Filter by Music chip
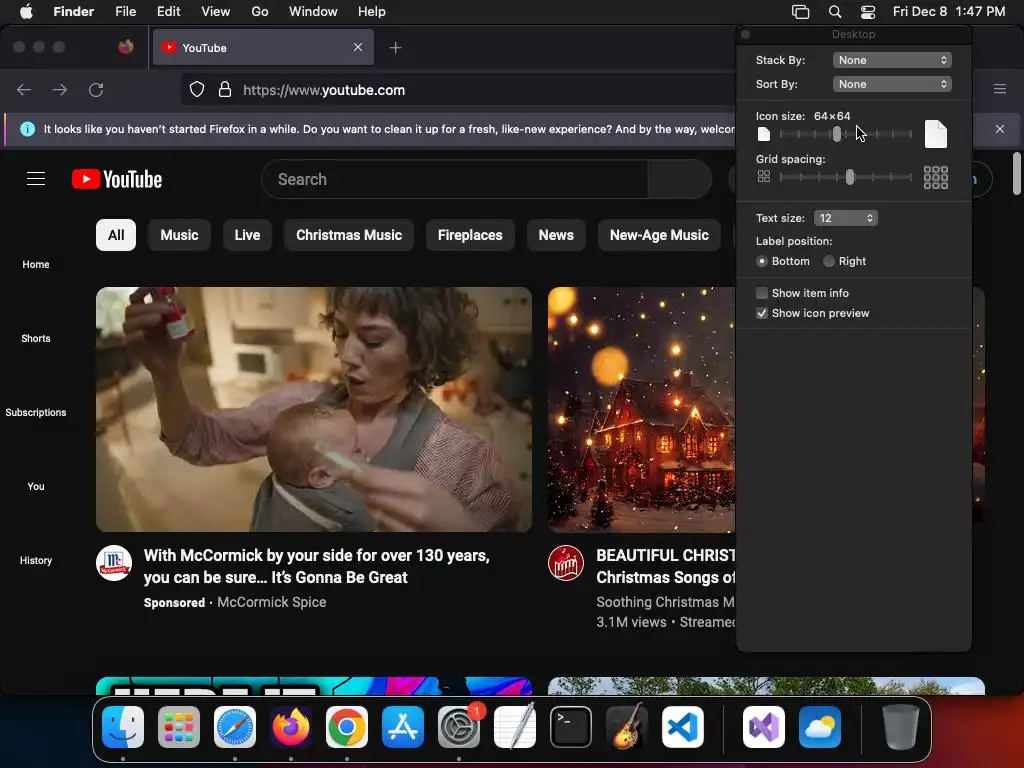This screenshot has height=768, width=1024. (x=180, y=235)
